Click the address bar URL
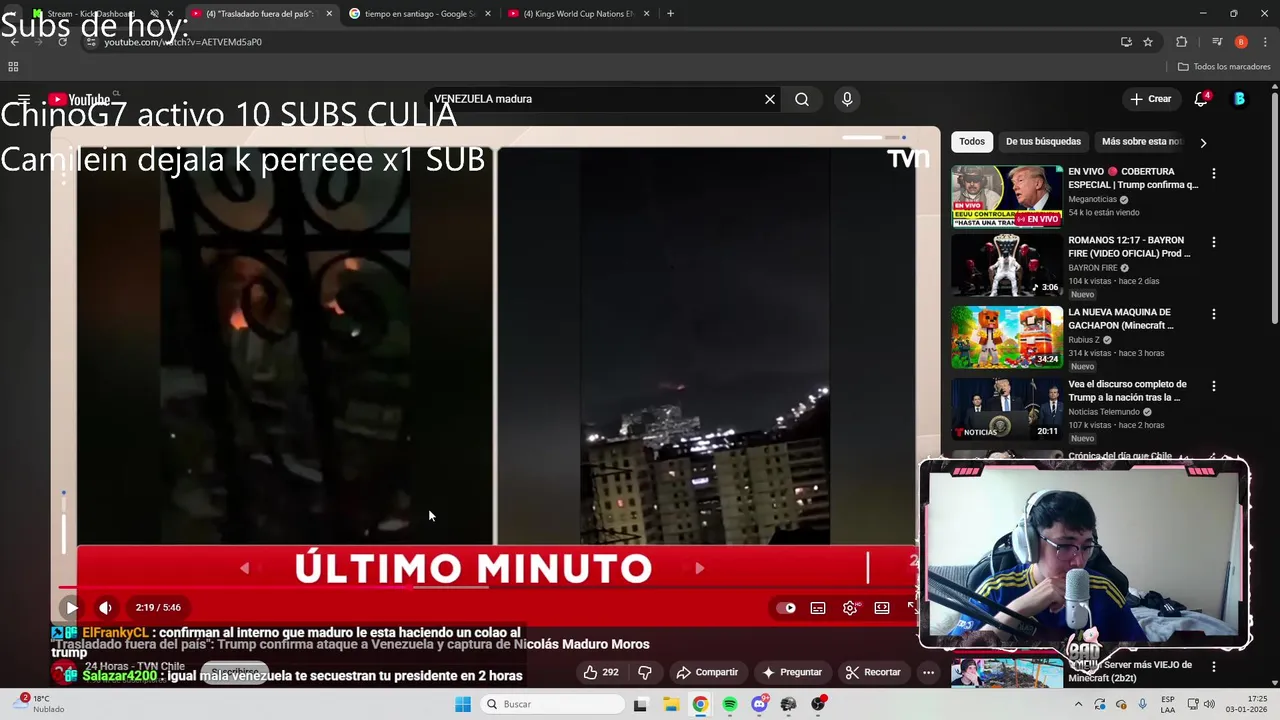Viewport: 1280px width, 720px height. pos(183,42)
